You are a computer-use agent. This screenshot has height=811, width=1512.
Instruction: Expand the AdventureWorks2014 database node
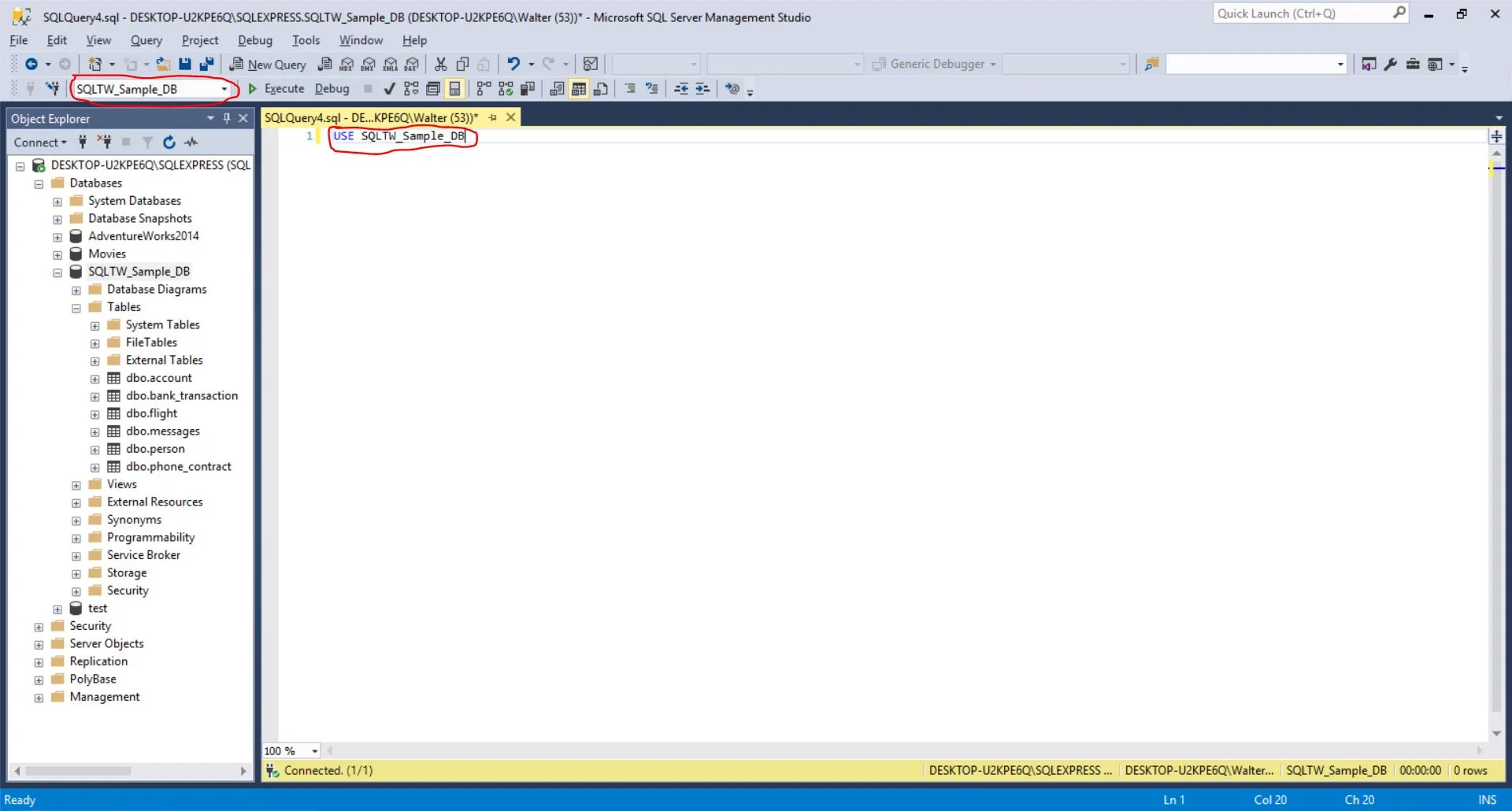coord(57,237)
